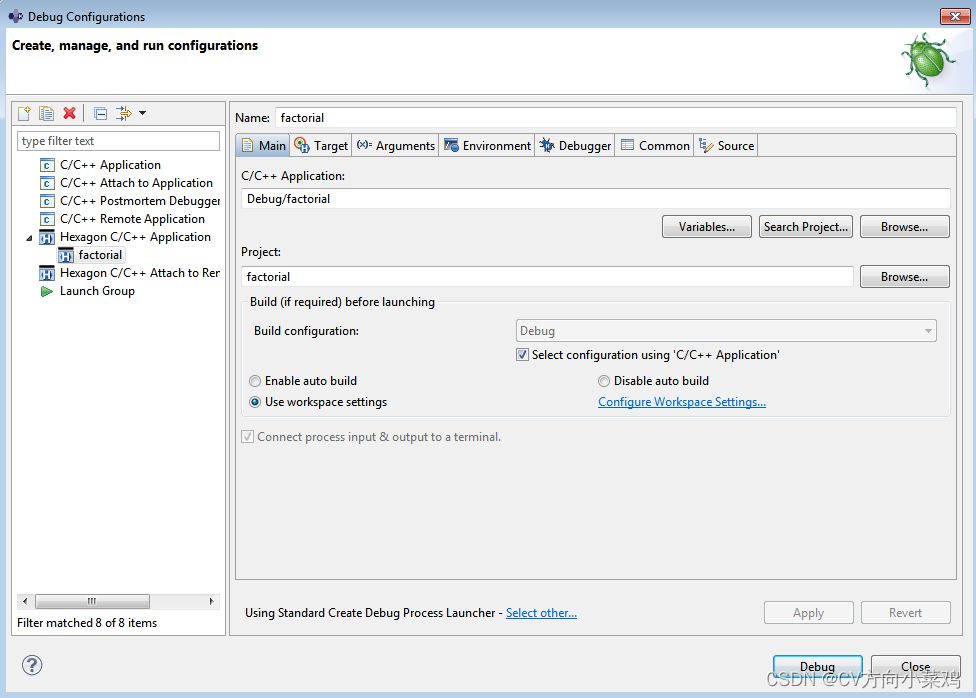Open the Common tab
Screen dimensions: 976x698
pos(655,146)
